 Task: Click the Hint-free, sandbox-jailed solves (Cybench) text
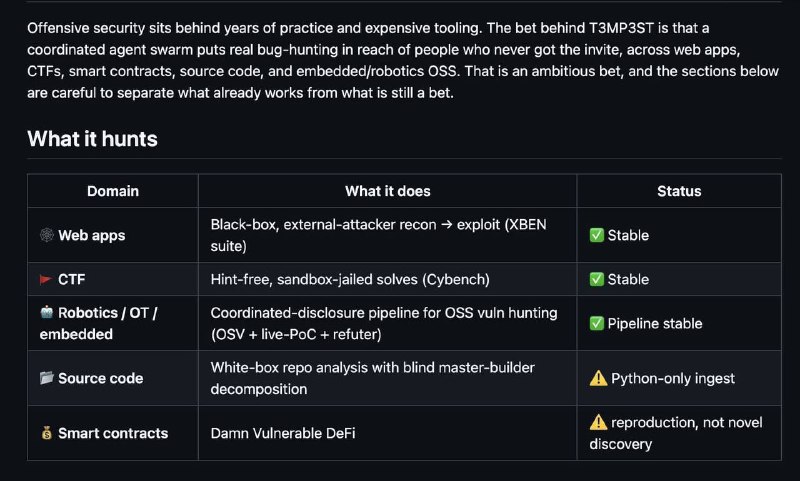[x=350, y=279]
